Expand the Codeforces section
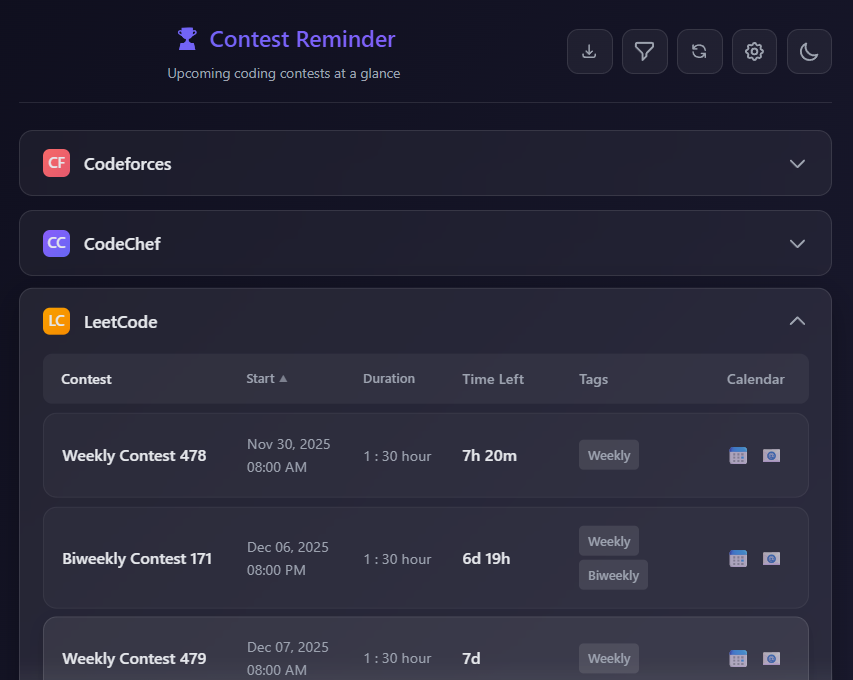The height and width of the screenshot is (680, 853). (x=797, y=163)
